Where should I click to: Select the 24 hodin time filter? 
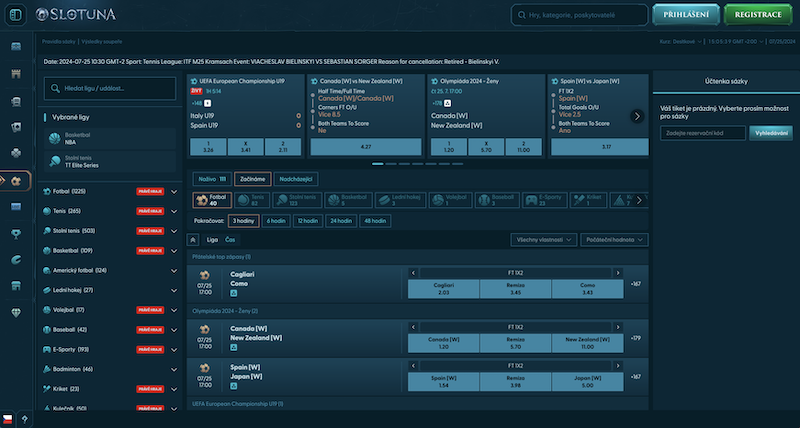(341, 220)
